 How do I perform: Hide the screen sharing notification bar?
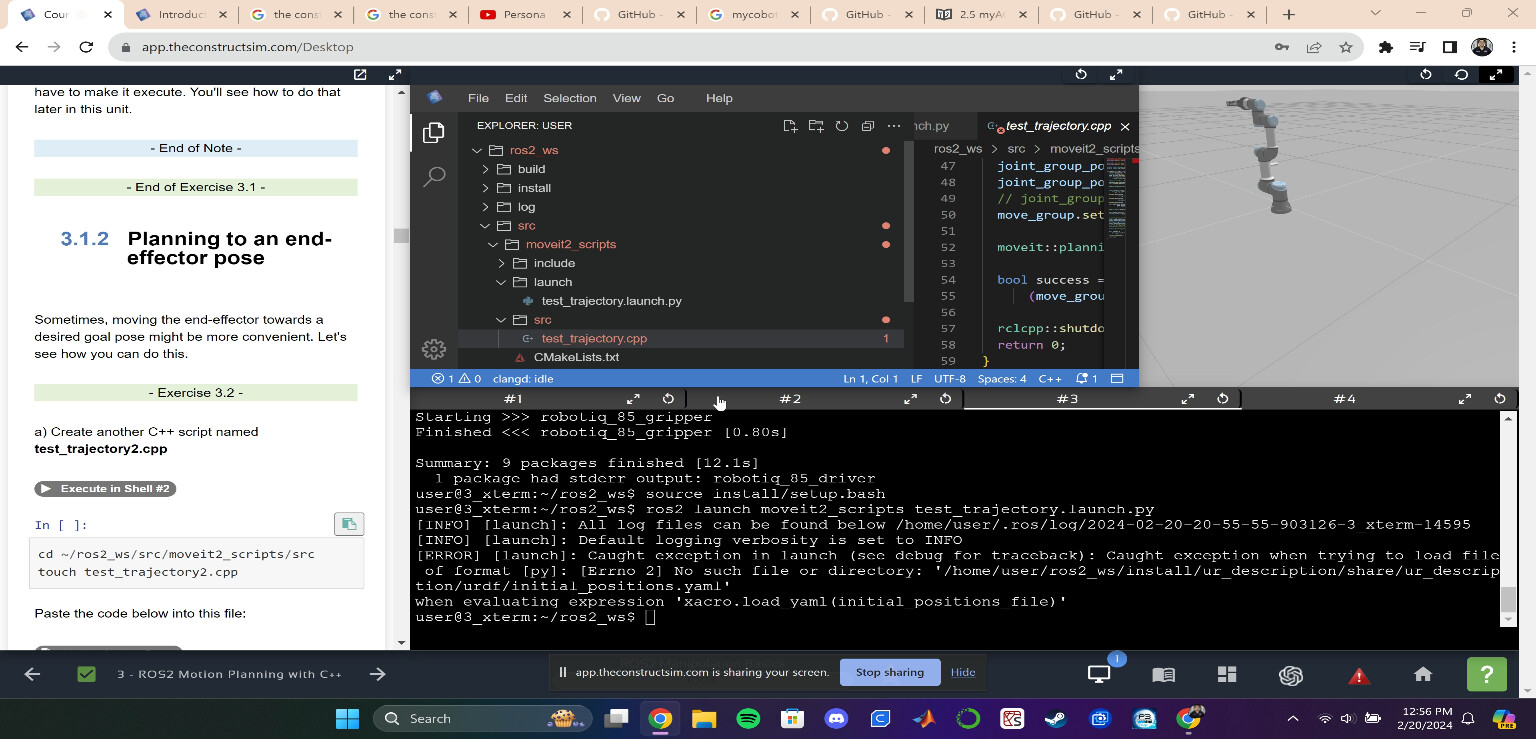click(x=963, y=672)
